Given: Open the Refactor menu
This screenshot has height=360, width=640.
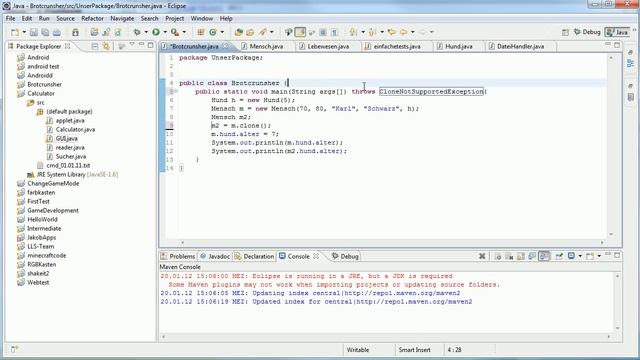Looking at the screenshot, I should 92,19.
